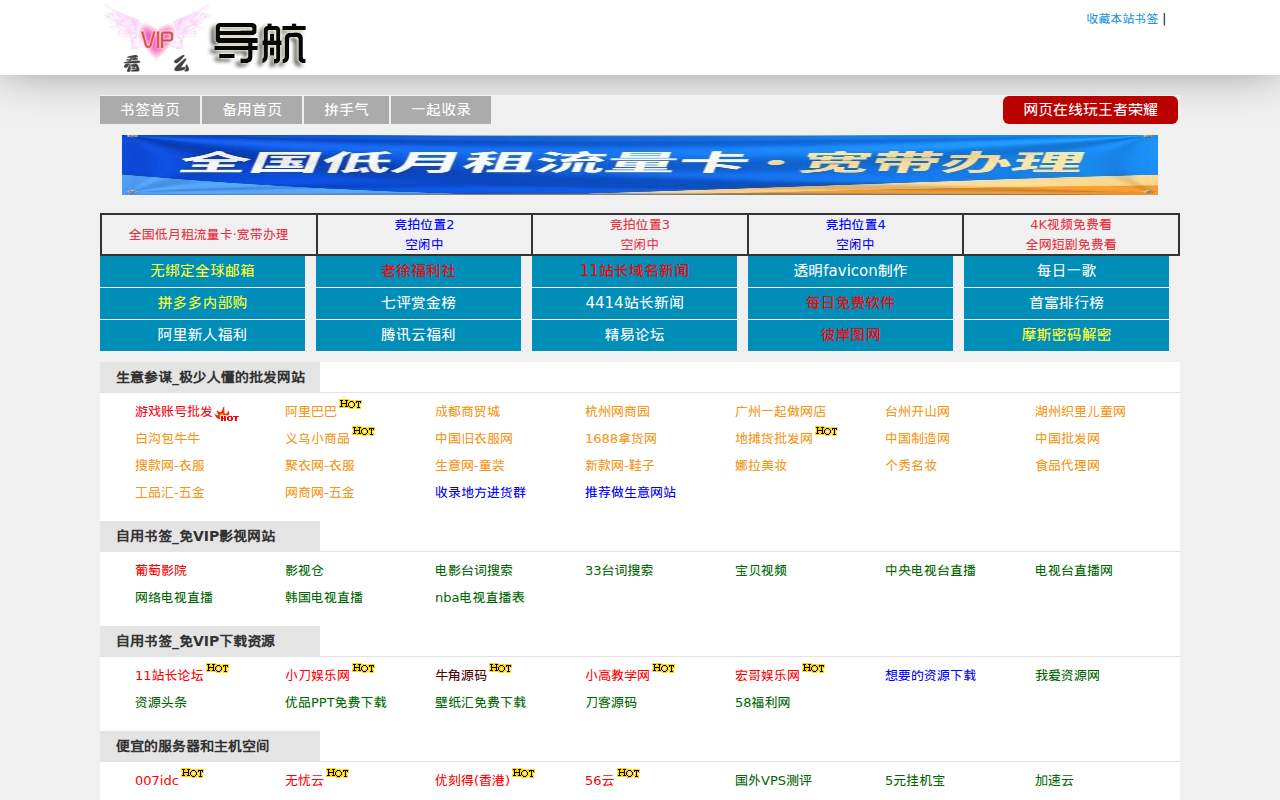Open 无绑定全球邮箱
1280x800 pixels.
pyautogui.click(x=202, y=271)
